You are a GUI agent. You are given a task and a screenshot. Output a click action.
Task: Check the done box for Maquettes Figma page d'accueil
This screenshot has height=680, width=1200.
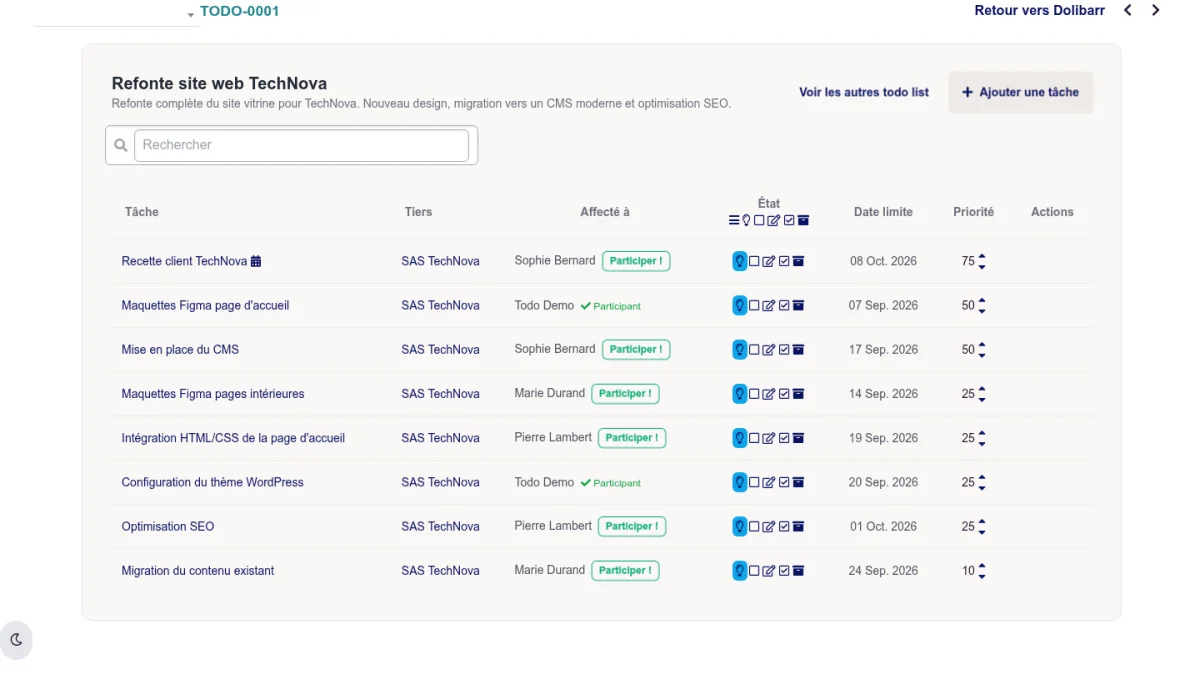(x=784, y=305)
